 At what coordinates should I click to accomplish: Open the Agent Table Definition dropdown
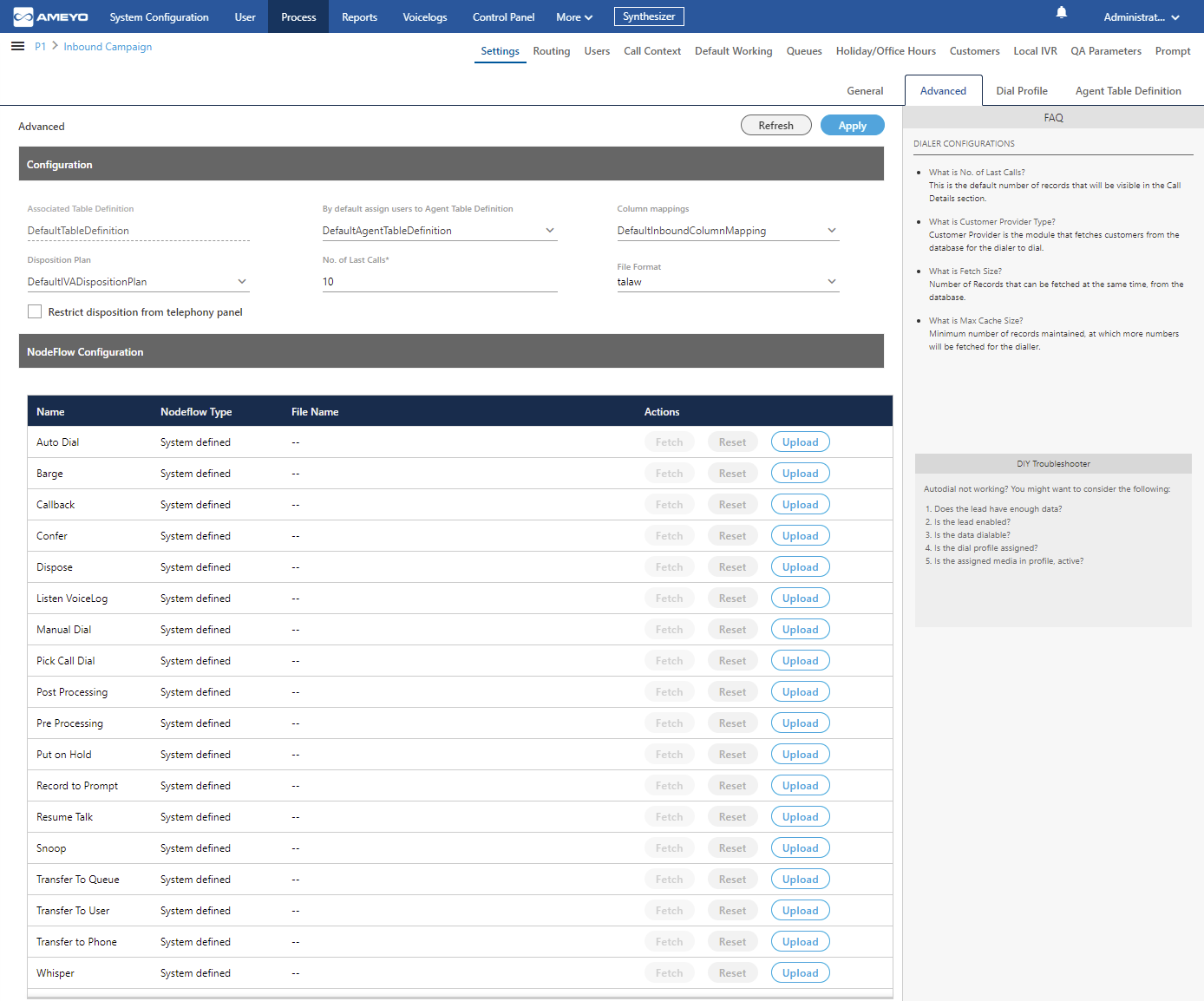[440, 231]
